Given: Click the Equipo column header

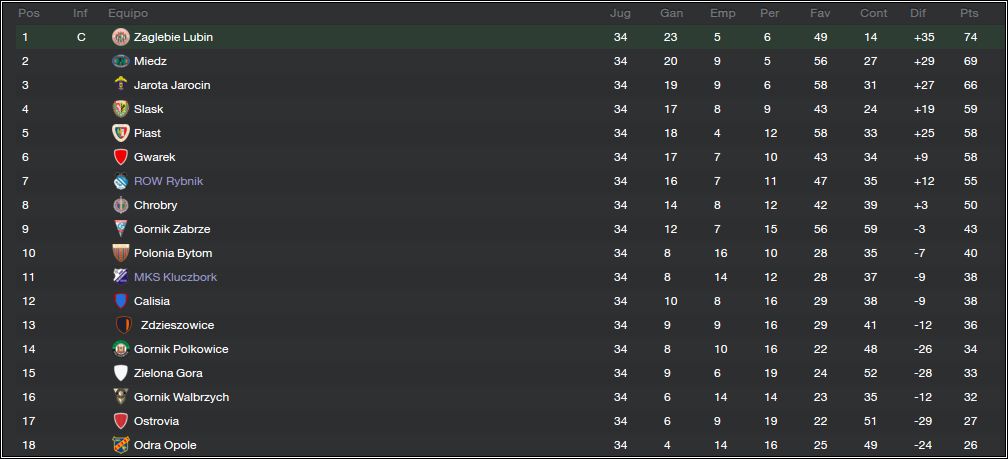Looking at the screenshot, I should 128,13.
